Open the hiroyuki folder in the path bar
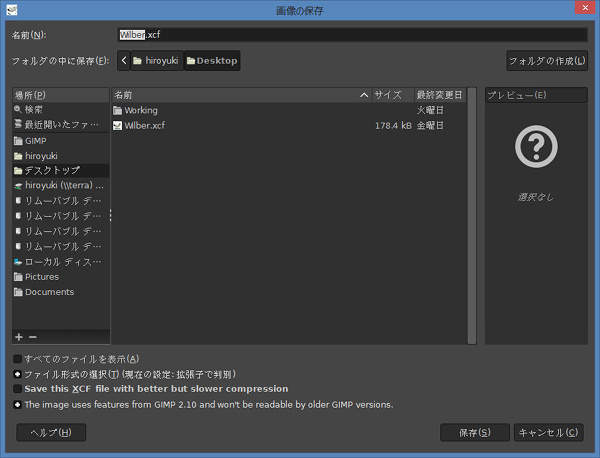Image resolution: width=600 pixels, height=458 pixels. pos(156,60)
